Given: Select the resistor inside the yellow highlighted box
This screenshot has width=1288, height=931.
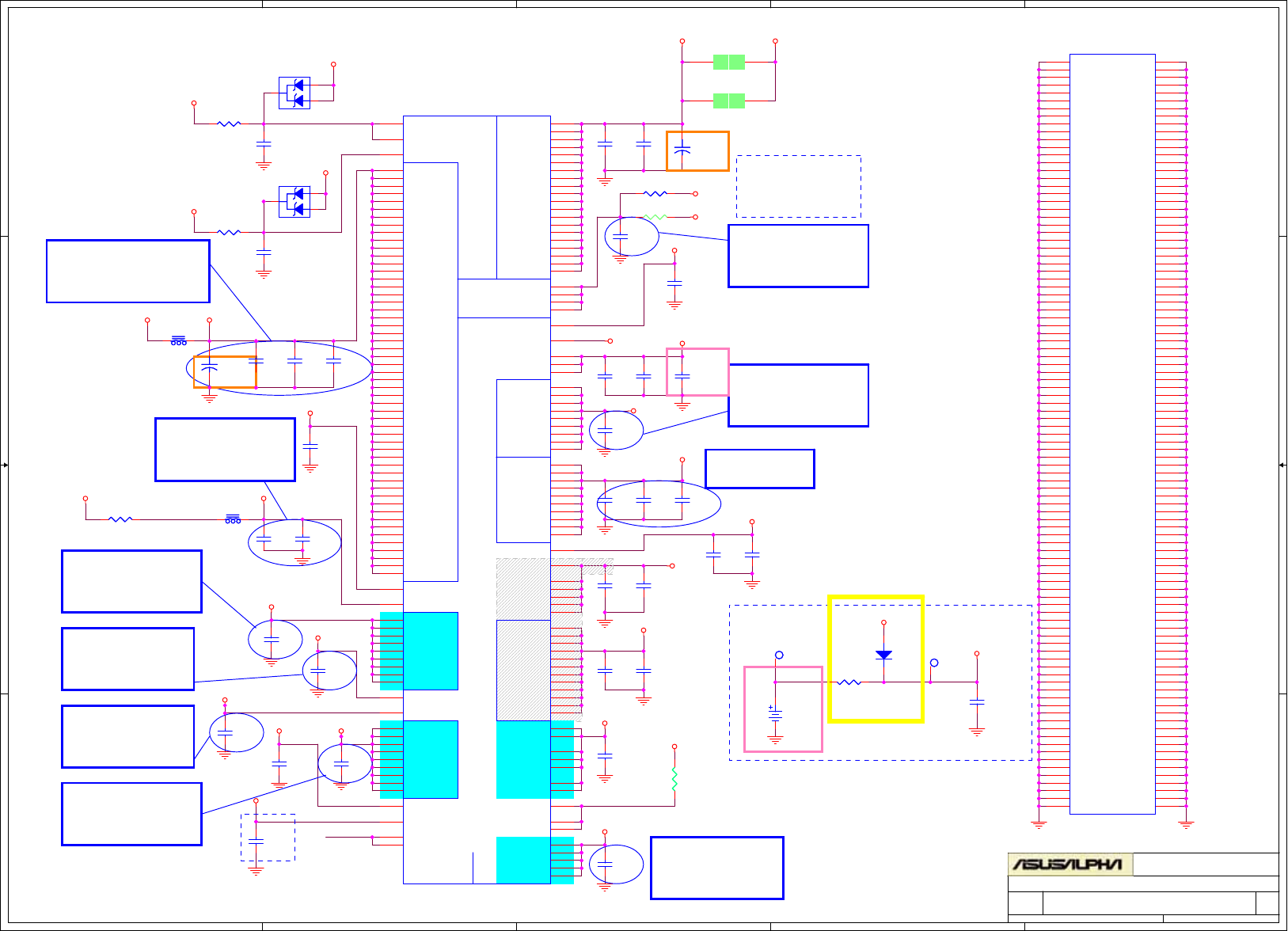Looking at the screenshot, I should (849, 682).
